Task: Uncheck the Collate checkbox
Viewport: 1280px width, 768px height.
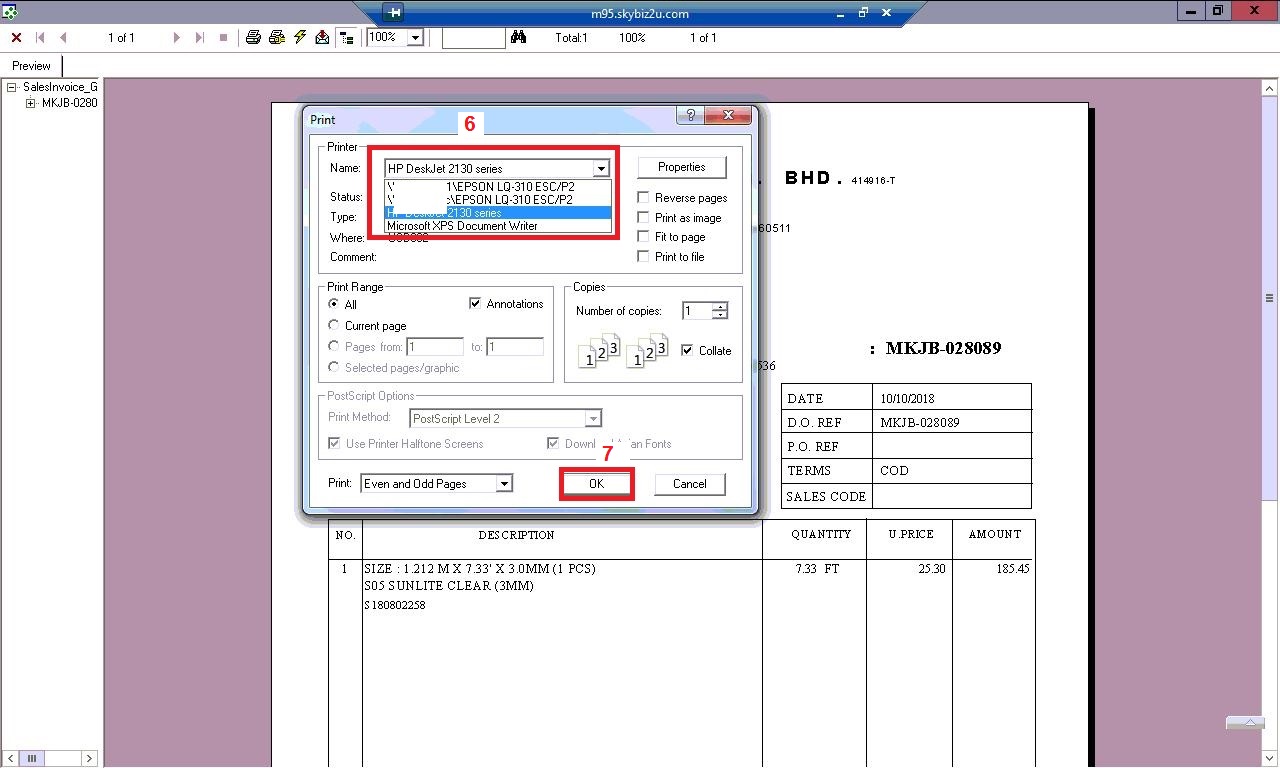Action: [x=687, y=350]
